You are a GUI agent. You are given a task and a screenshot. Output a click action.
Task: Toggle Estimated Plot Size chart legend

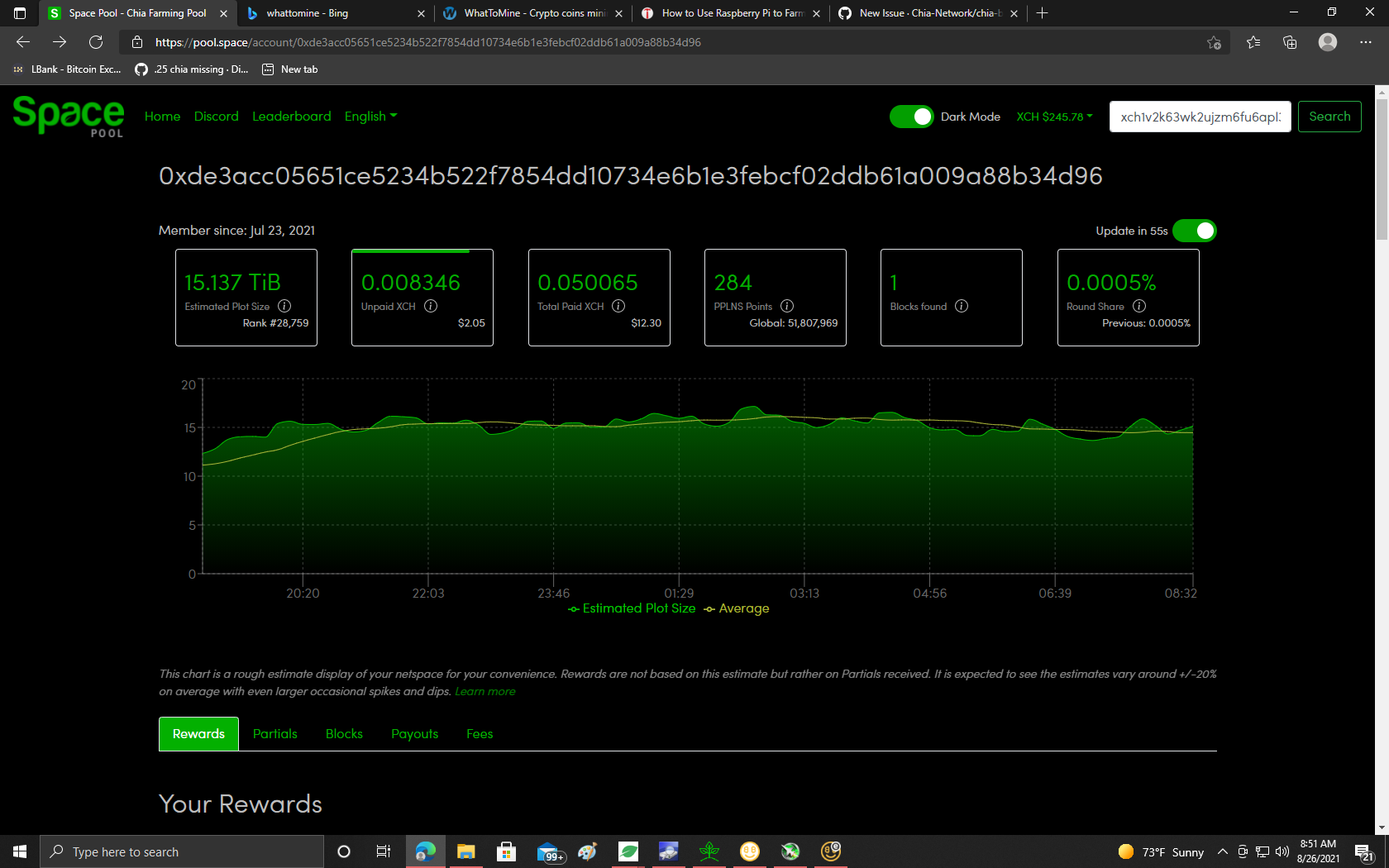coord(632,608)
